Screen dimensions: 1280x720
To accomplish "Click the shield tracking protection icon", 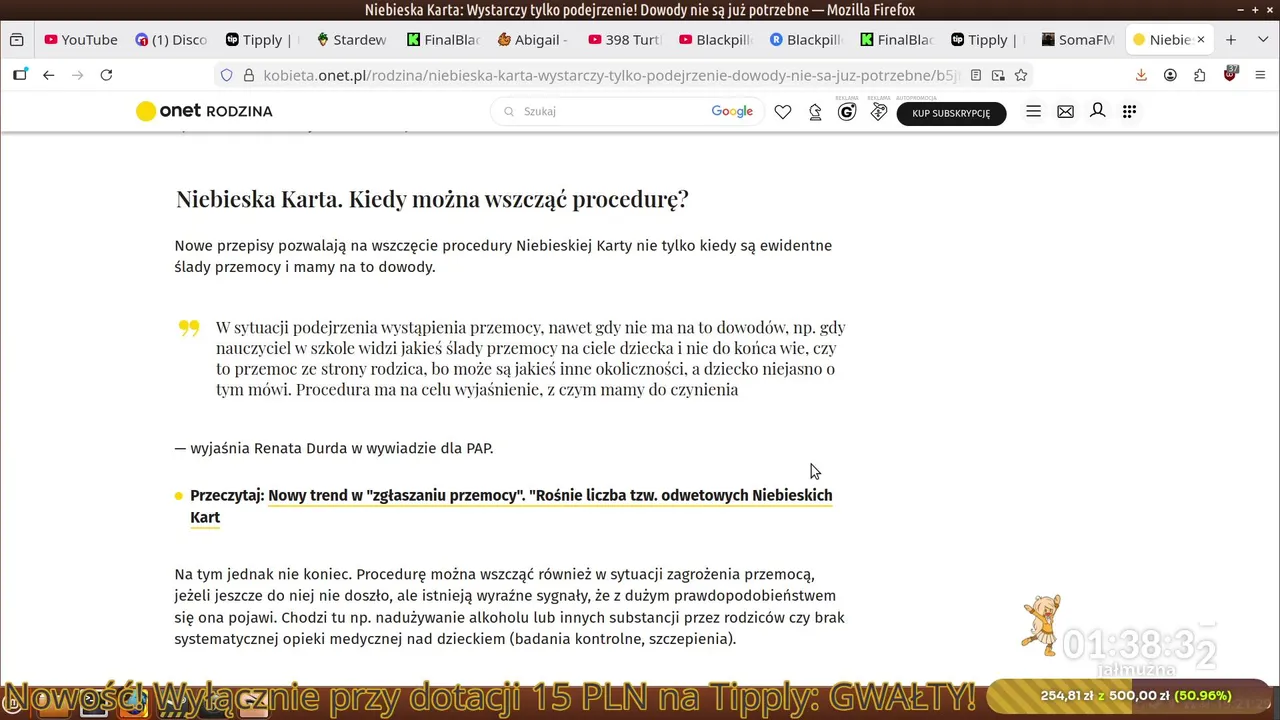I will click(x=226, y=75).
